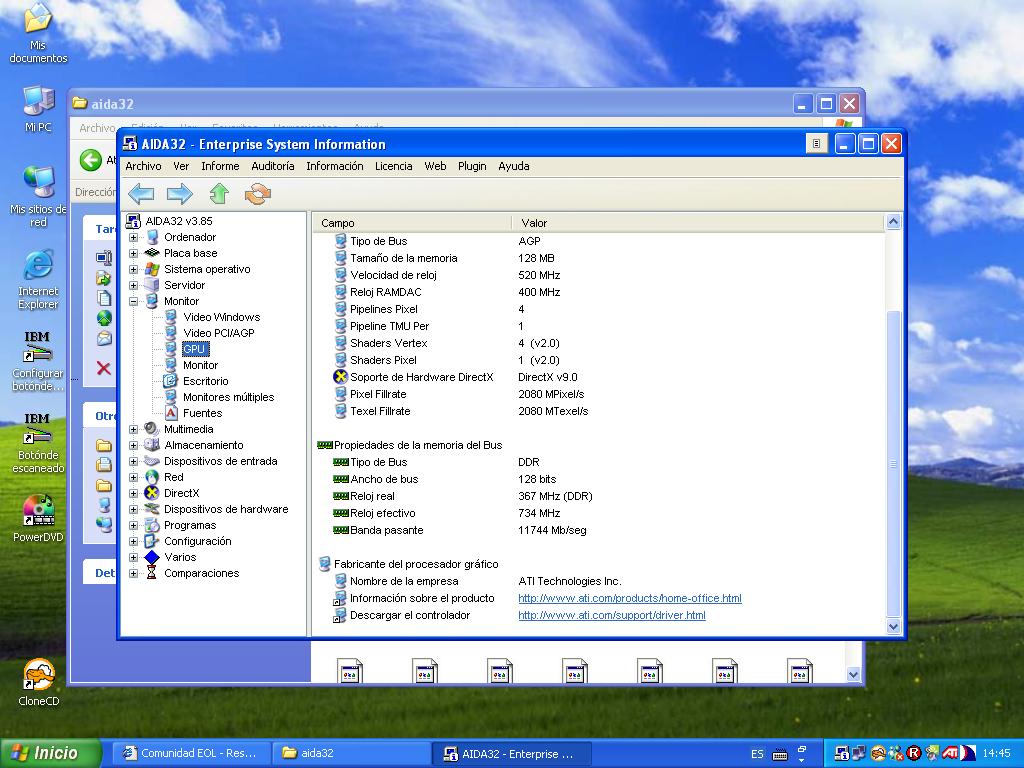Expand the Servidor tree node

coord(133,285)
